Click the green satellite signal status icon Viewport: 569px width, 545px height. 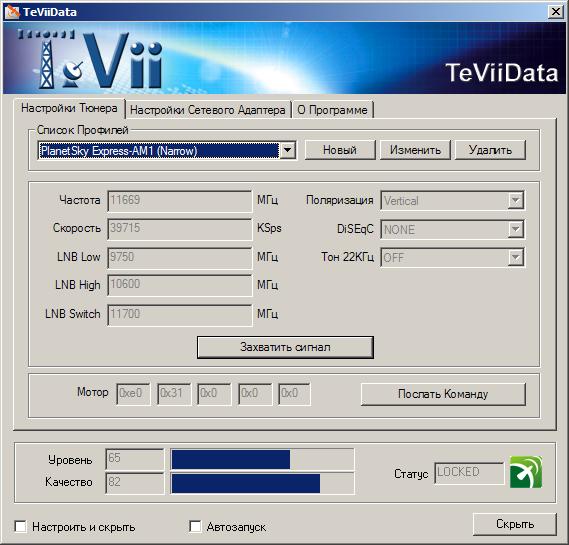[x=526, y=472]
